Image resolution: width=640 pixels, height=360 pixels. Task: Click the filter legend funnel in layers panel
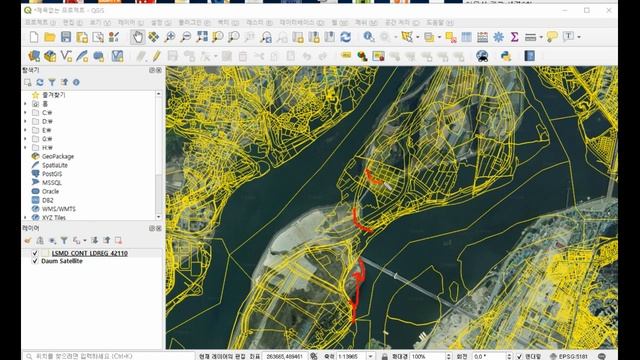click(64, 240)
